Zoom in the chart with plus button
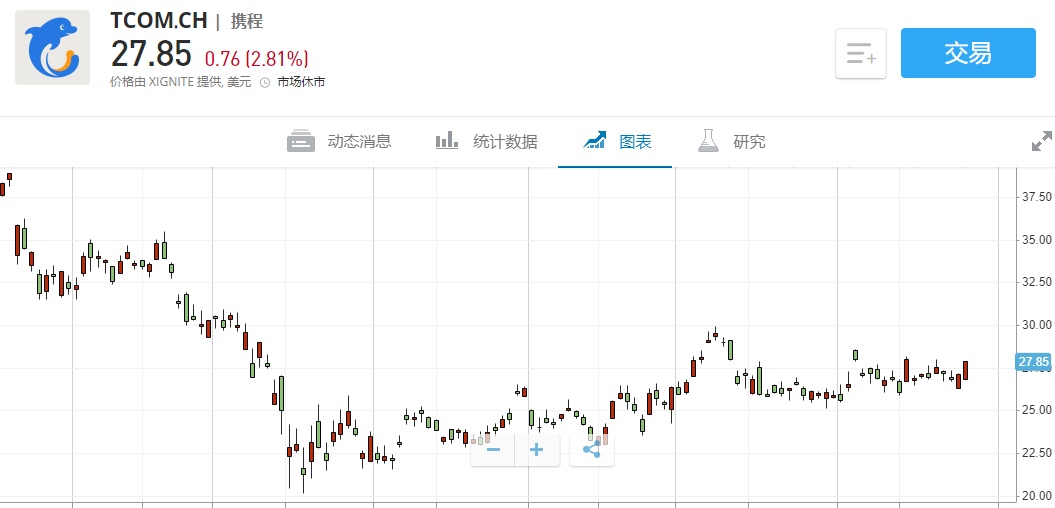 [x=537, y=450]
